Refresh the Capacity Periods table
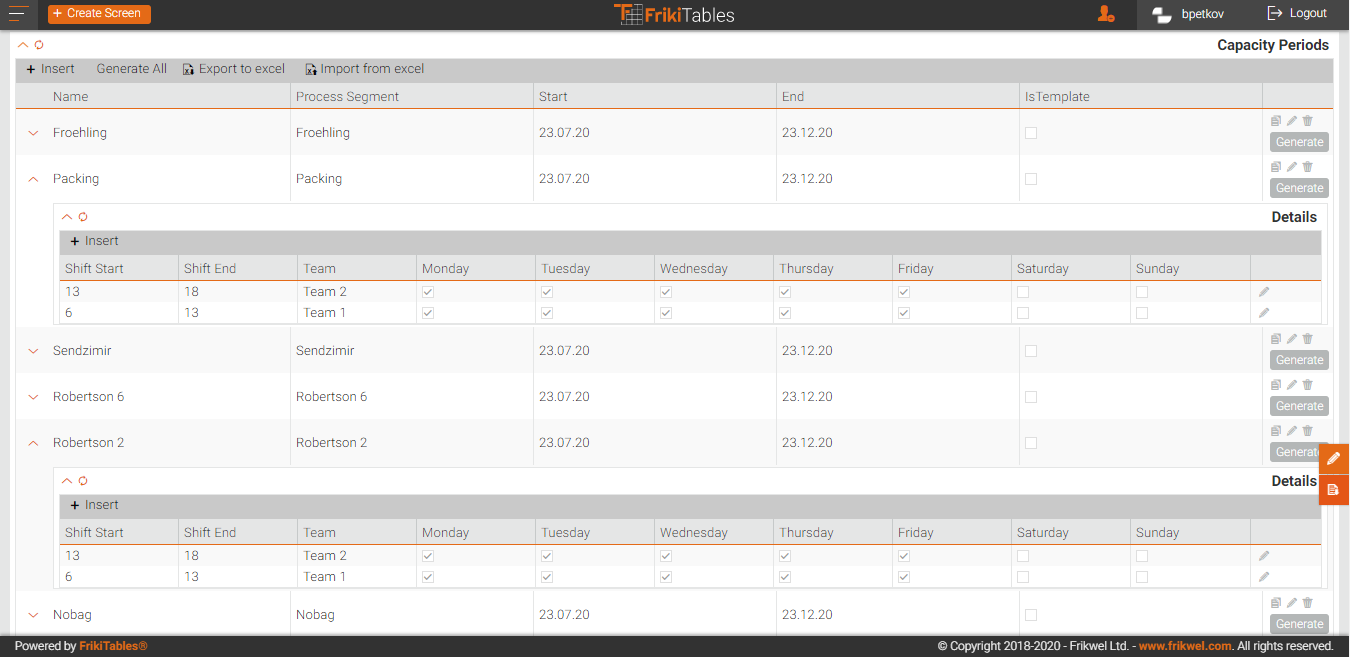 pyautogui.click(x=39, y=45)
